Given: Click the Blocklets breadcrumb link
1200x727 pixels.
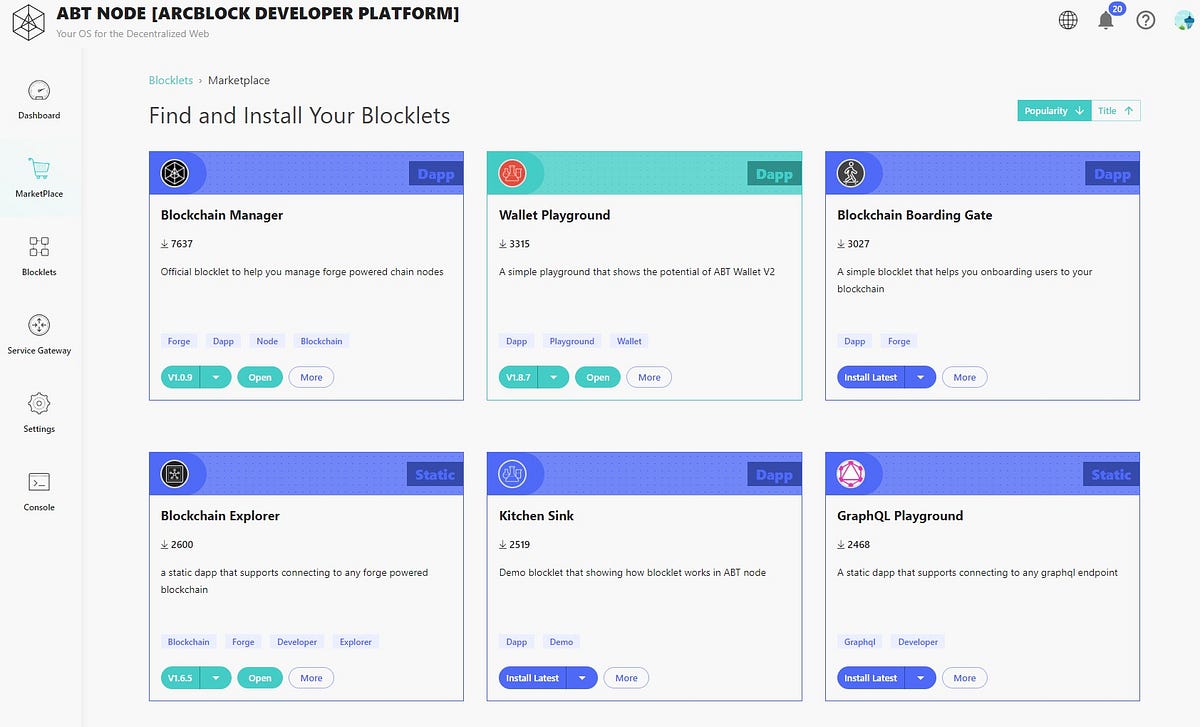Looking at the screenshot, I should coord(170,80).
